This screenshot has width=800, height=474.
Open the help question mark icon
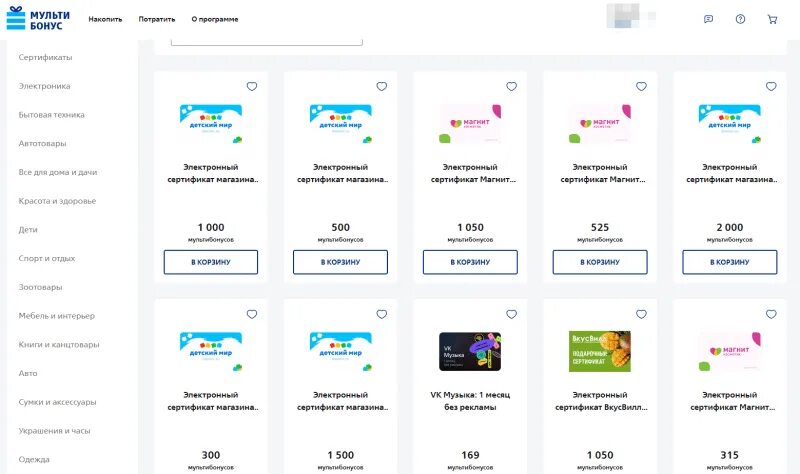point(740,19)
